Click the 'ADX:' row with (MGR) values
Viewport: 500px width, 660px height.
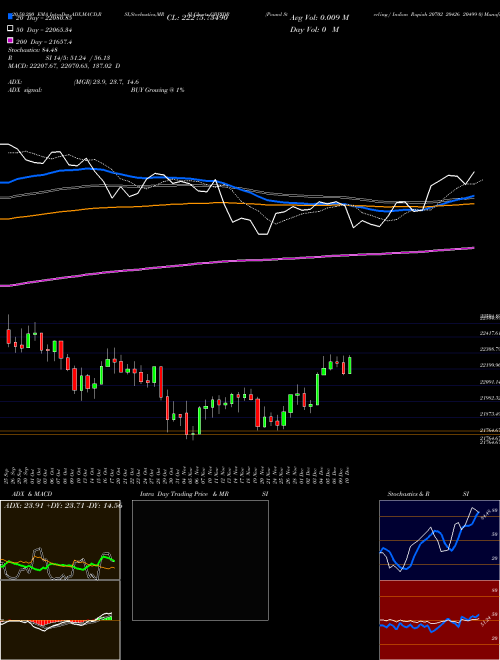point(74,82)
